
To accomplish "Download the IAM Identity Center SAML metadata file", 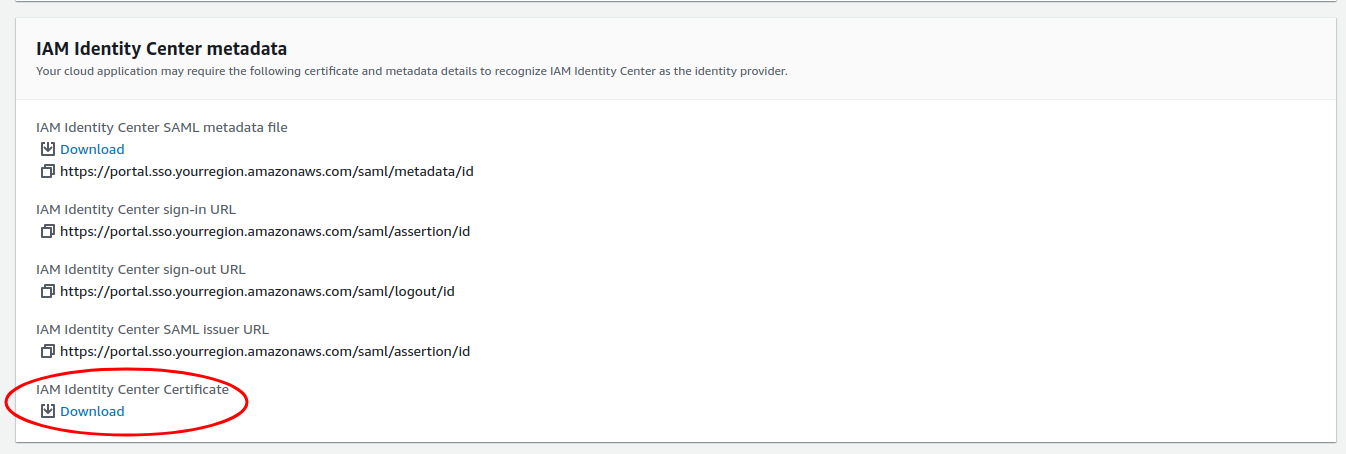I will tap(92, 149).
